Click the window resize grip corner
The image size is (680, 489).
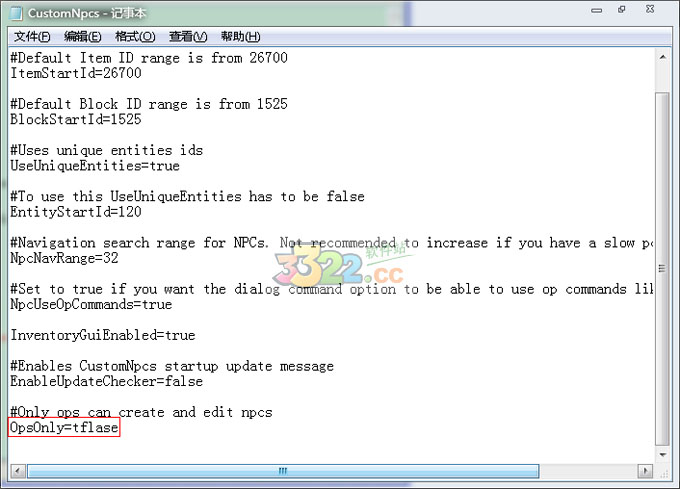point(664,473)
